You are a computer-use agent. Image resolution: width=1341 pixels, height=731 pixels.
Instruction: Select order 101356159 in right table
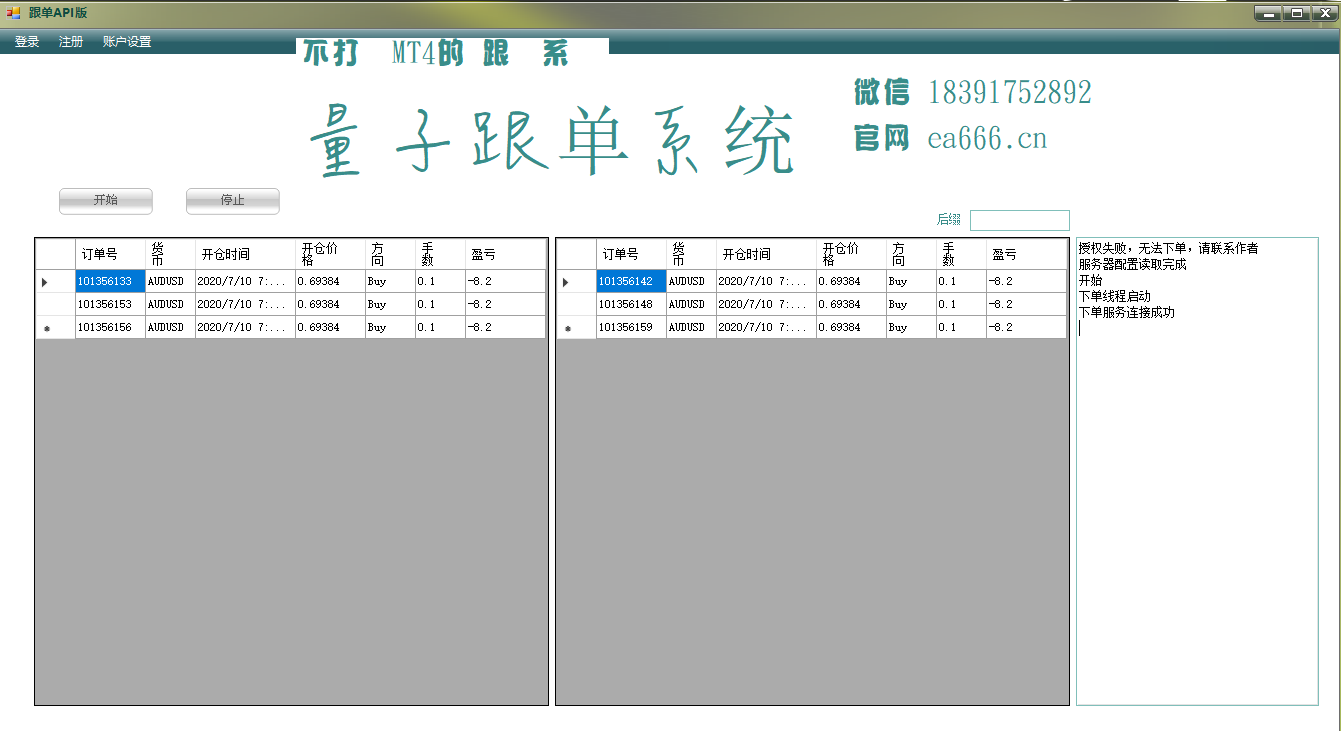coord(632,327)
